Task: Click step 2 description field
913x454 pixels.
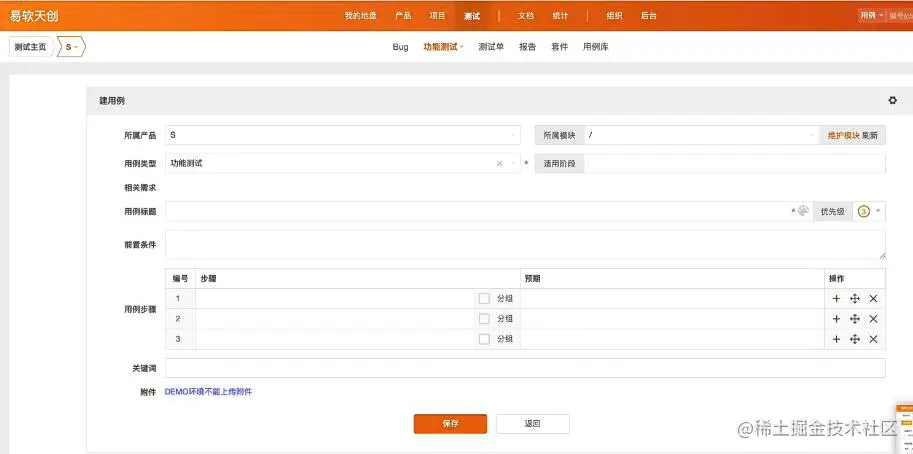Action: point(335,319)
